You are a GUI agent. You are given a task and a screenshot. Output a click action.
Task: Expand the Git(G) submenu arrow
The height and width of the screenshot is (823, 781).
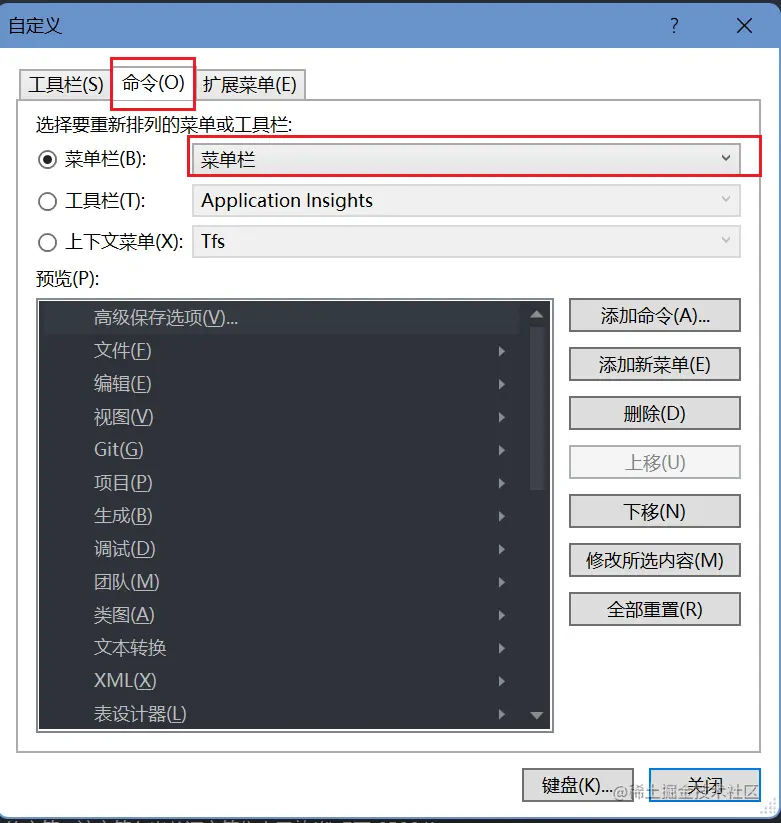click(x=502, y=450)
